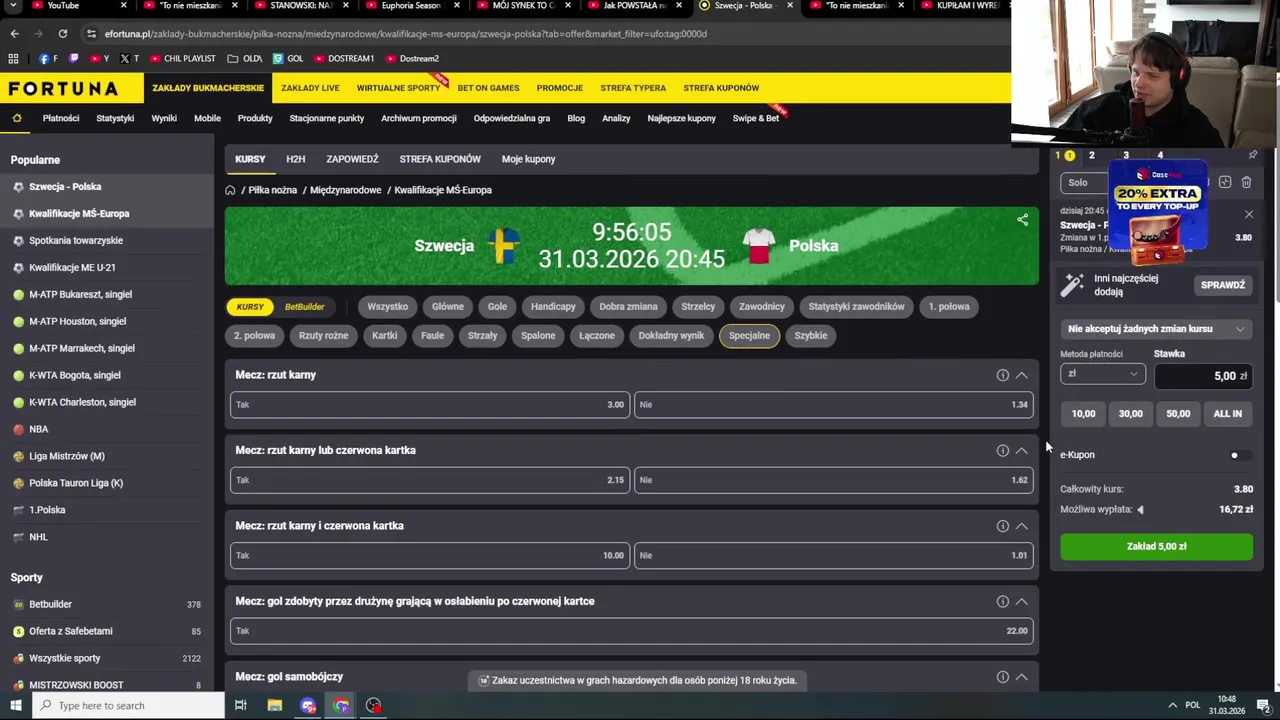The image size is (1280, 720).
Task: Open info for gol zdobyty w osłabieniu market
Action: 1002,602
